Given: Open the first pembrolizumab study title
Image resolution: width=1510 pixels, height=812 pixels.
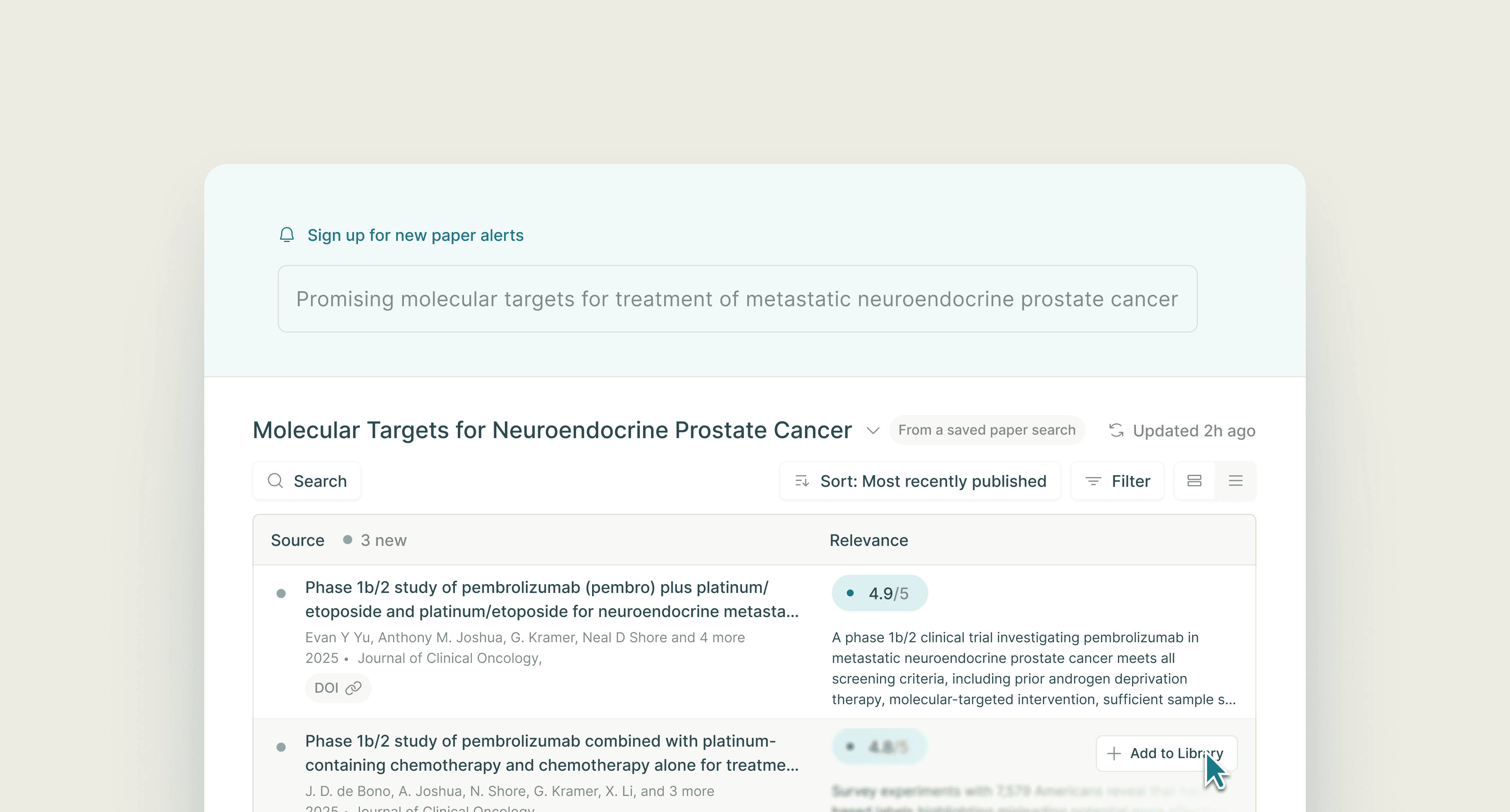Looking at the screenshot, I should coord(551,599).
